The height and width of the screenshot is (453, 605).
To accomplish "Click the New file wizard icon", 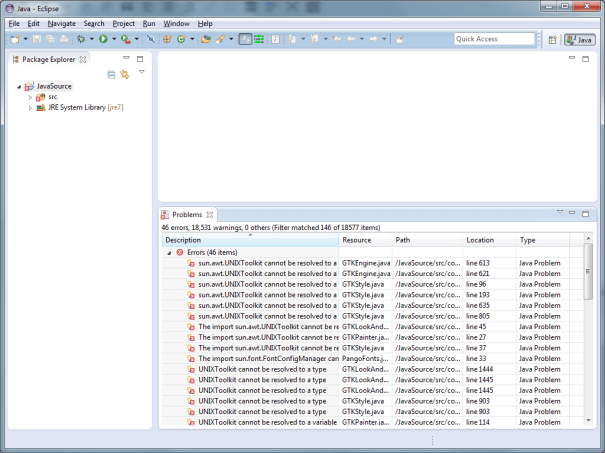I will click(x=15, y=39).
